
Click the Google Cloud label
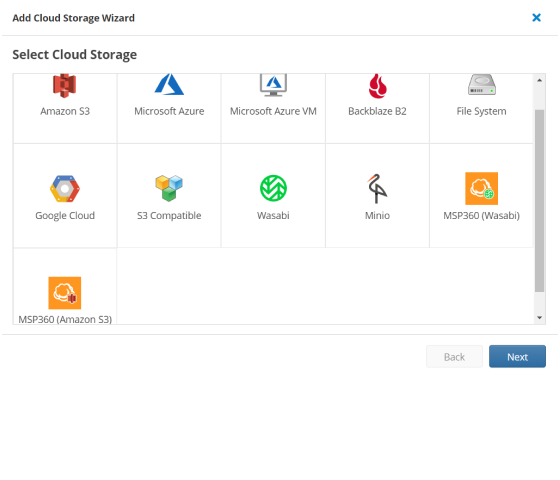65,216
